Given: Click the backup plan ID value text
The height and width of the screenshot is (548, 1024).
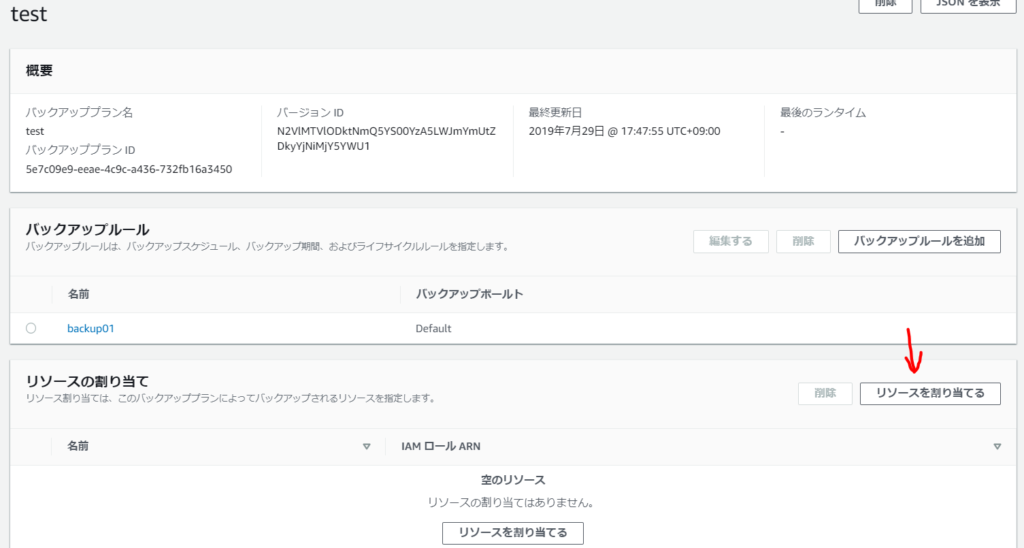Looking at the screenshot, I should (x=128, y=169).
